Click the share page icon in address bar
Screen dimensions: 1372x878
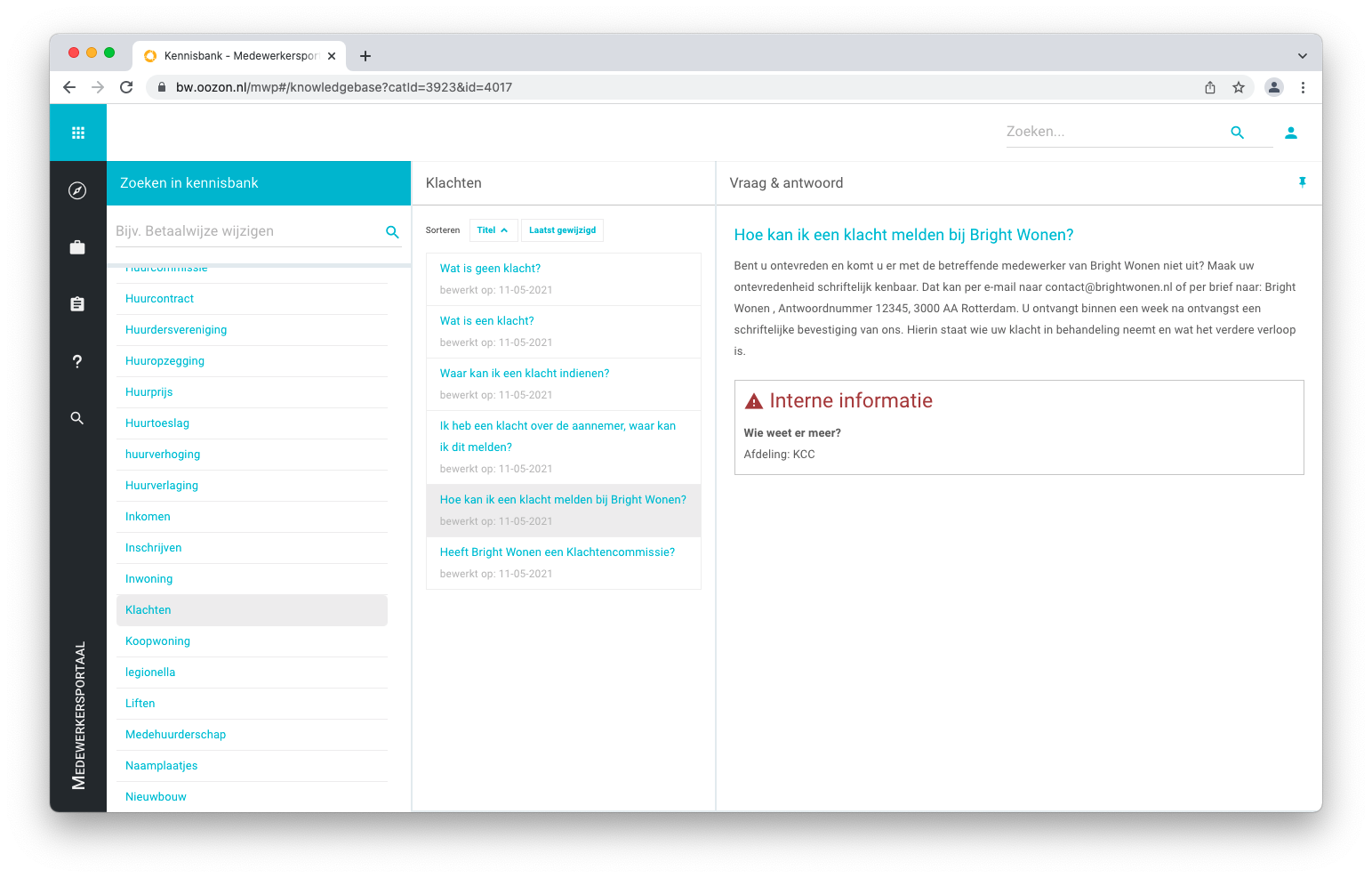click(1210, 87)
